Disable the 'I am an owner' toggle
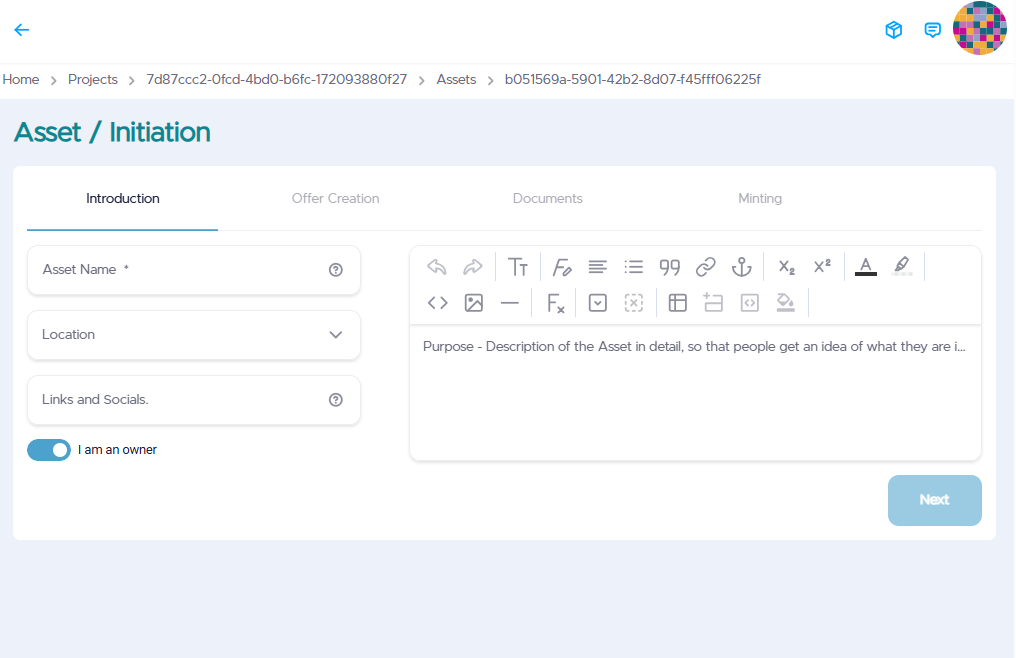This screenshot has height=658, width=1016. tap(49, 449)
